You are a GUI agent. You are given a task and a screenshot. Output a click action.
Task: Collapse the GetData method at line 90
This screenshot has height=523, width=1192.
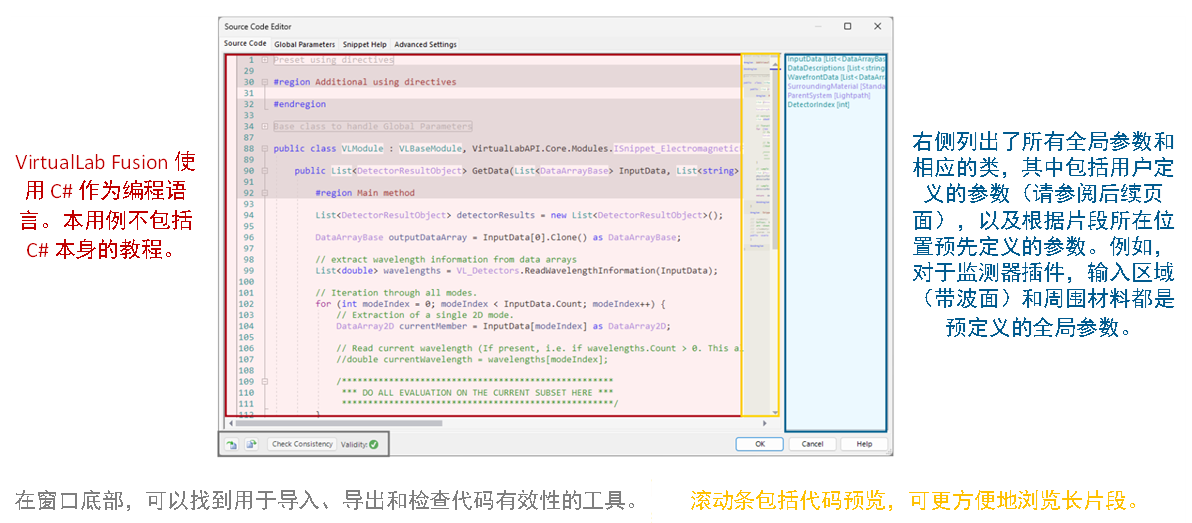[264, 171]
